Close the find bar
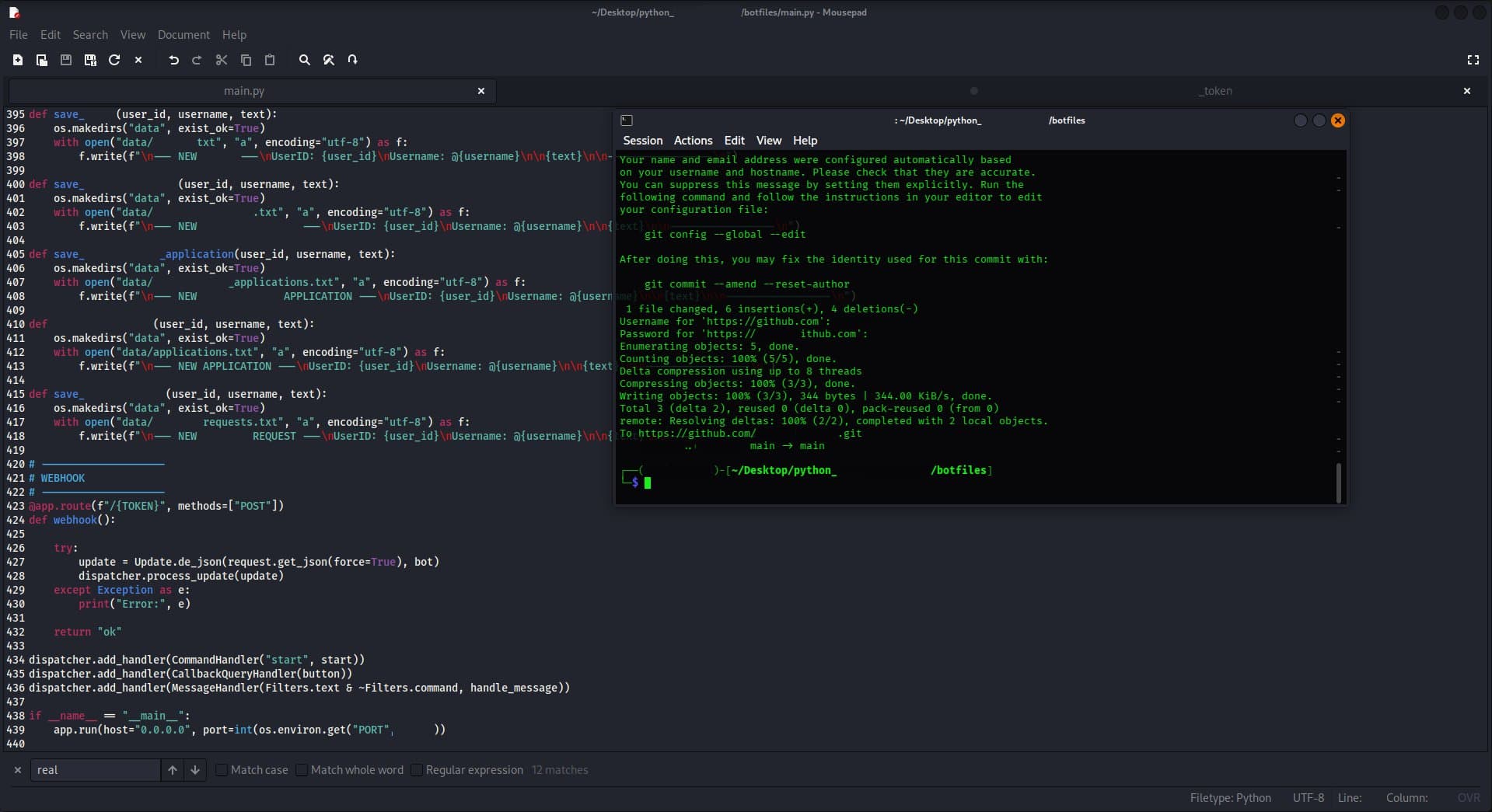Screen dimensions: 1492x812 (x=18, y=770)
